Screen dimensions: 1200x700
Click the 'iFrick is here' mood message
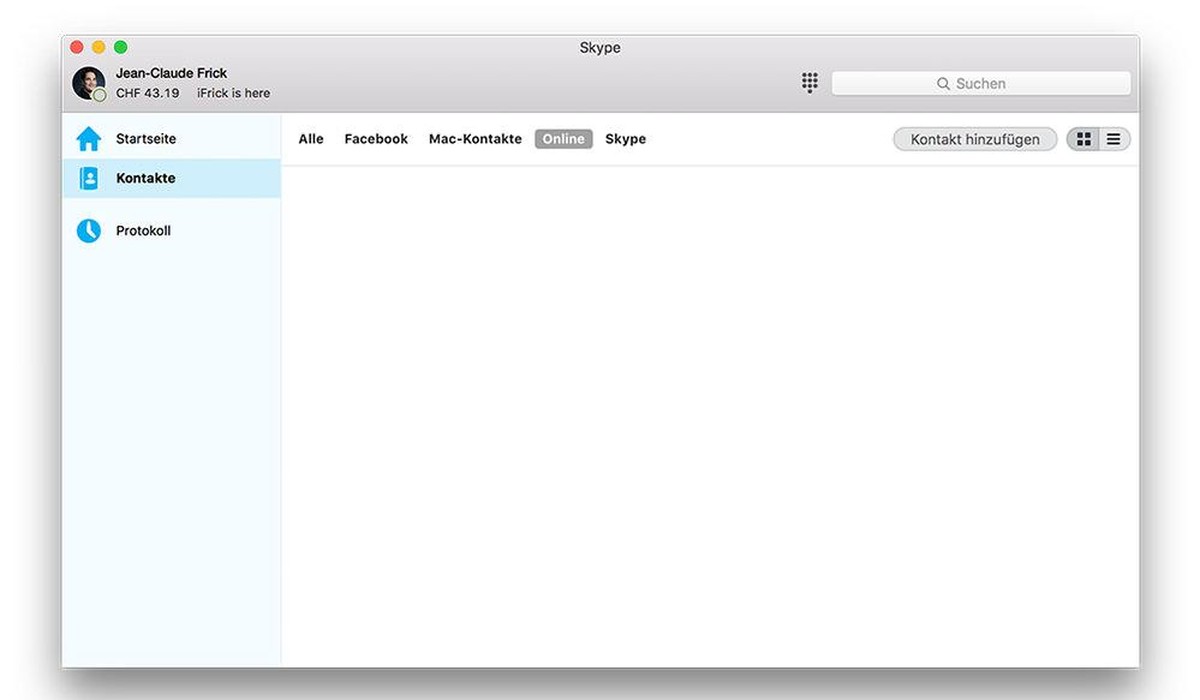pos(233,93)
